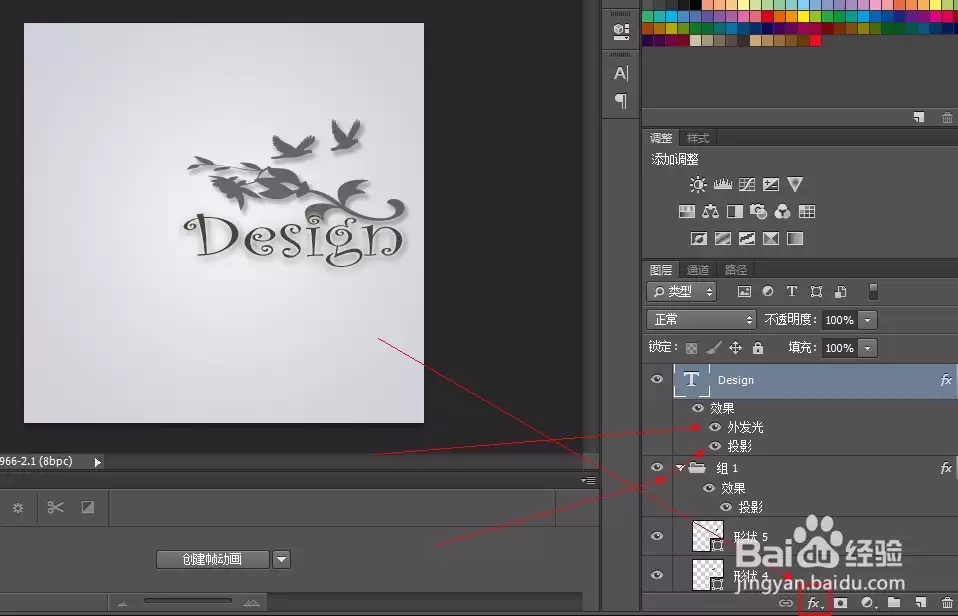Click the scissors split icon in timeline

56,507
